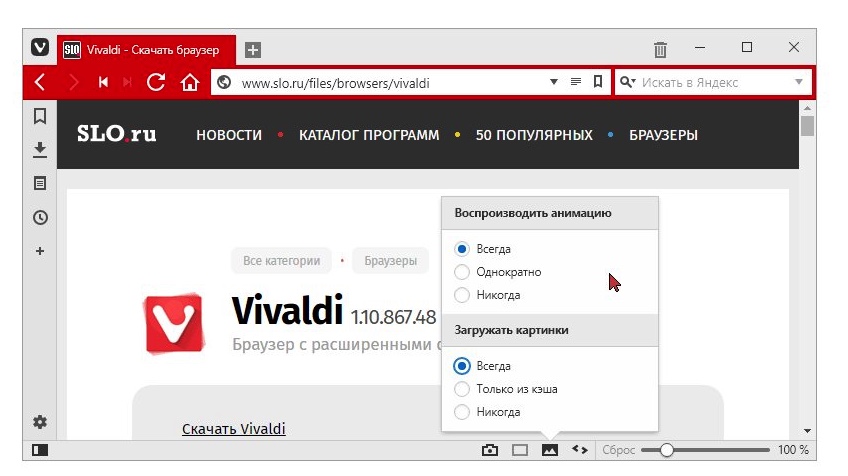Image resolution: width=848 pixels, height=476 pixels.
Task: Select Всегда under Загружать картинки
Action: 462,366
